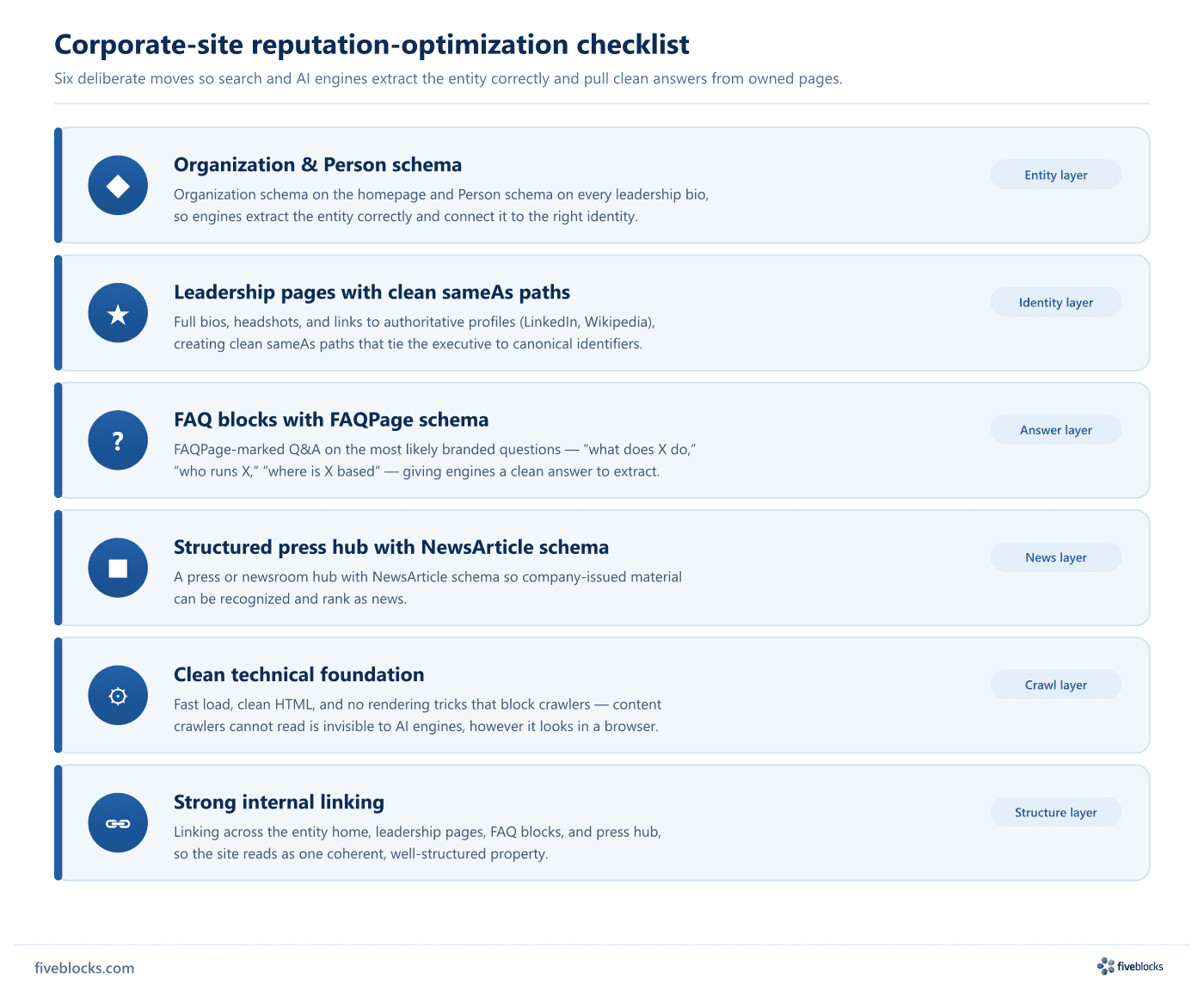Click the chain link icon for Strong internal linking
The height and width of the screenshot is (996, 1204).
click(x=118, y=823)
